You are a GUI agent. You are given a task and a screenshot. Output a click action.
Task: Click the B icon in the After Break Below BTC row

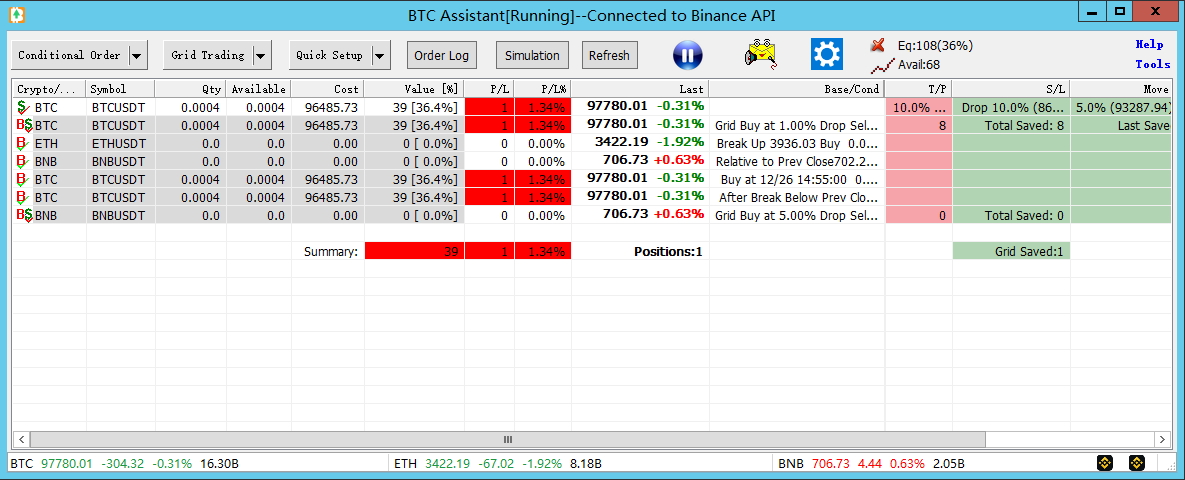(23, 197)
